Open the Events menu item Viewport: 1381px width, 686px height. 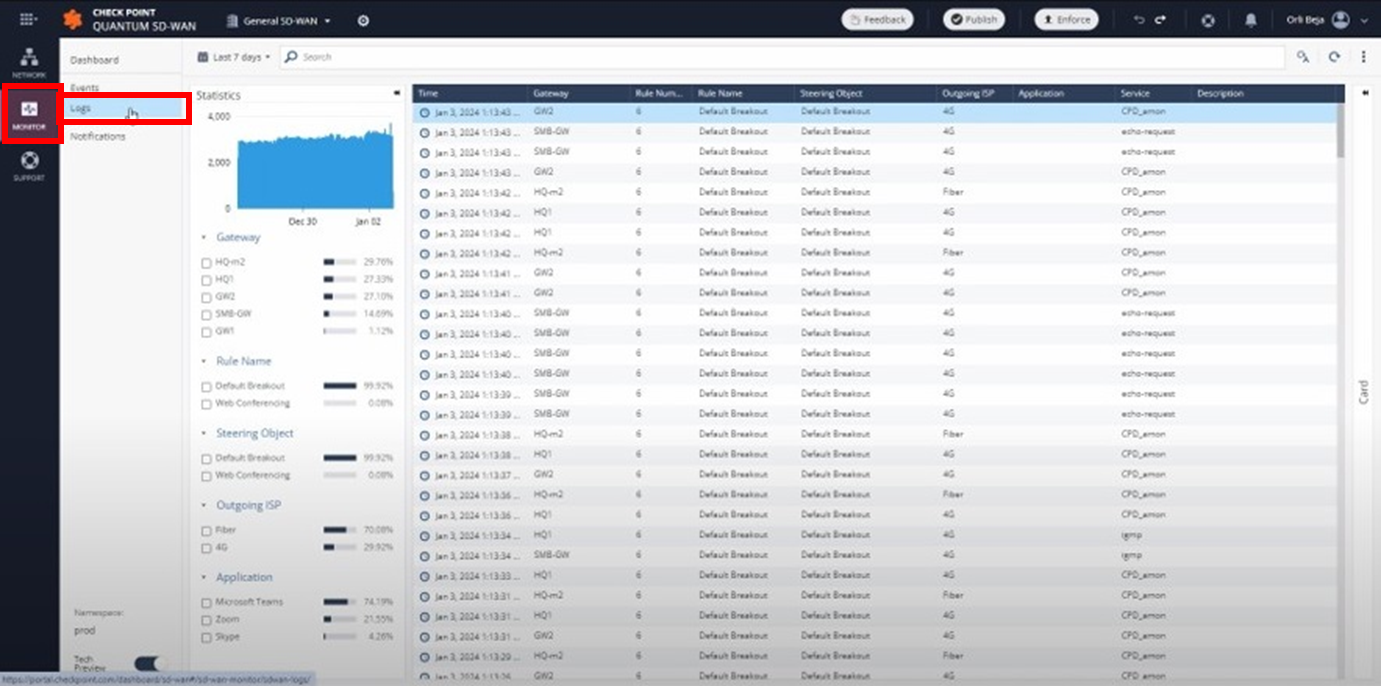coord(85,88)
